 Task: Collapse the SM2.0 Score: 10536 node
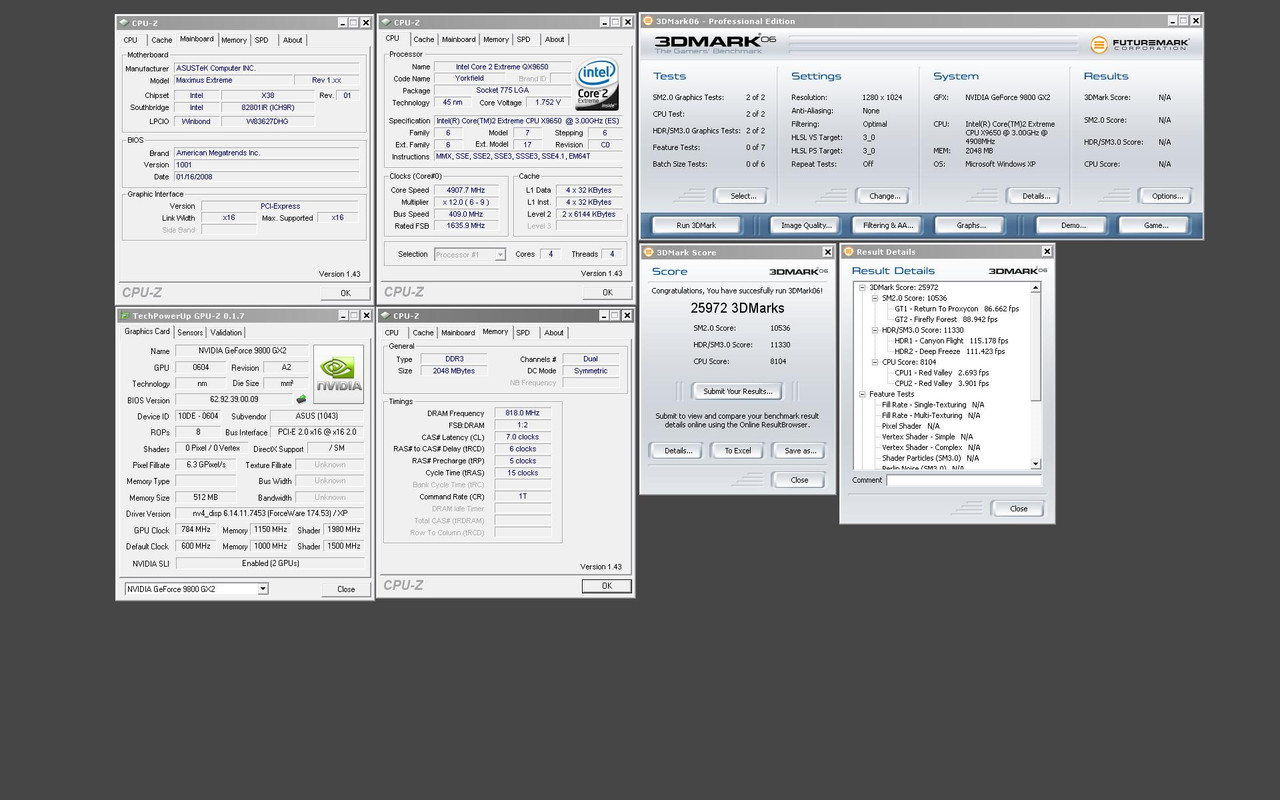[x=874, y=298]
